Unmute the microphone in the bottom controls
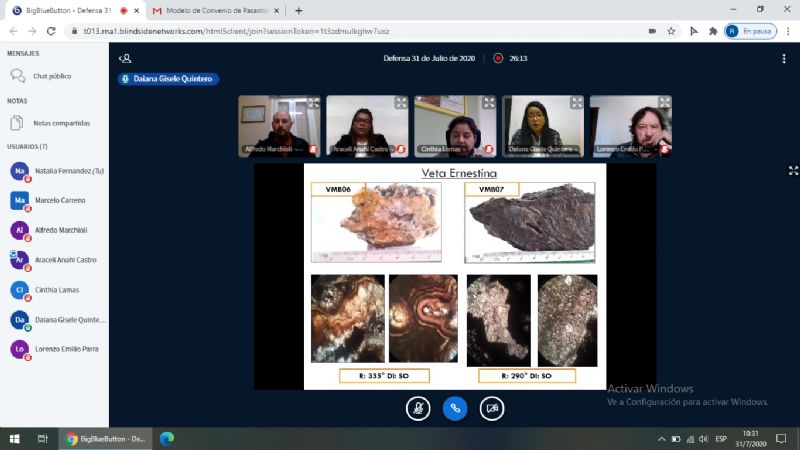 pos(418,408)
